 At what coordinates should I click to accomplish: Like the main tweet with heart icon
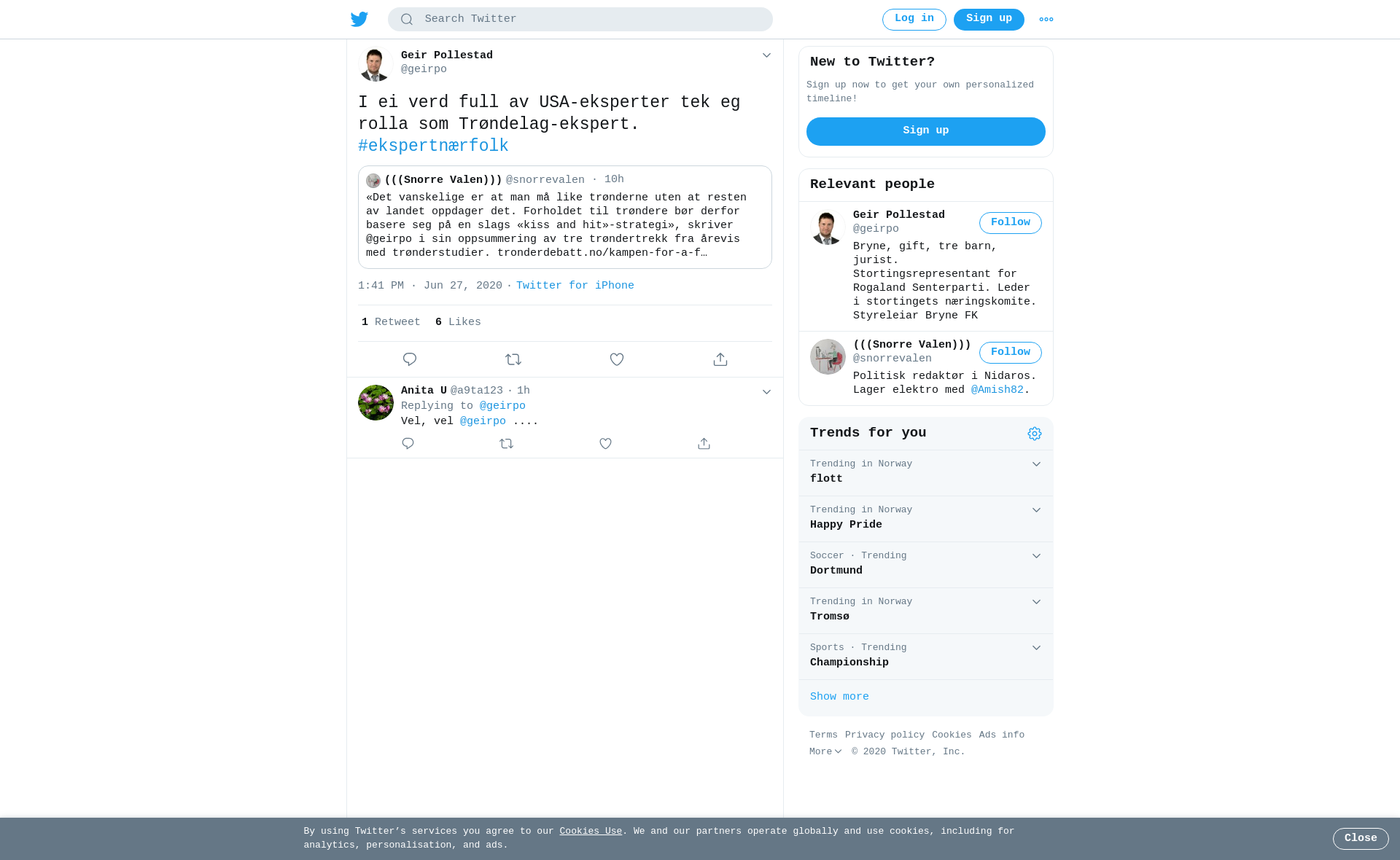617,359
